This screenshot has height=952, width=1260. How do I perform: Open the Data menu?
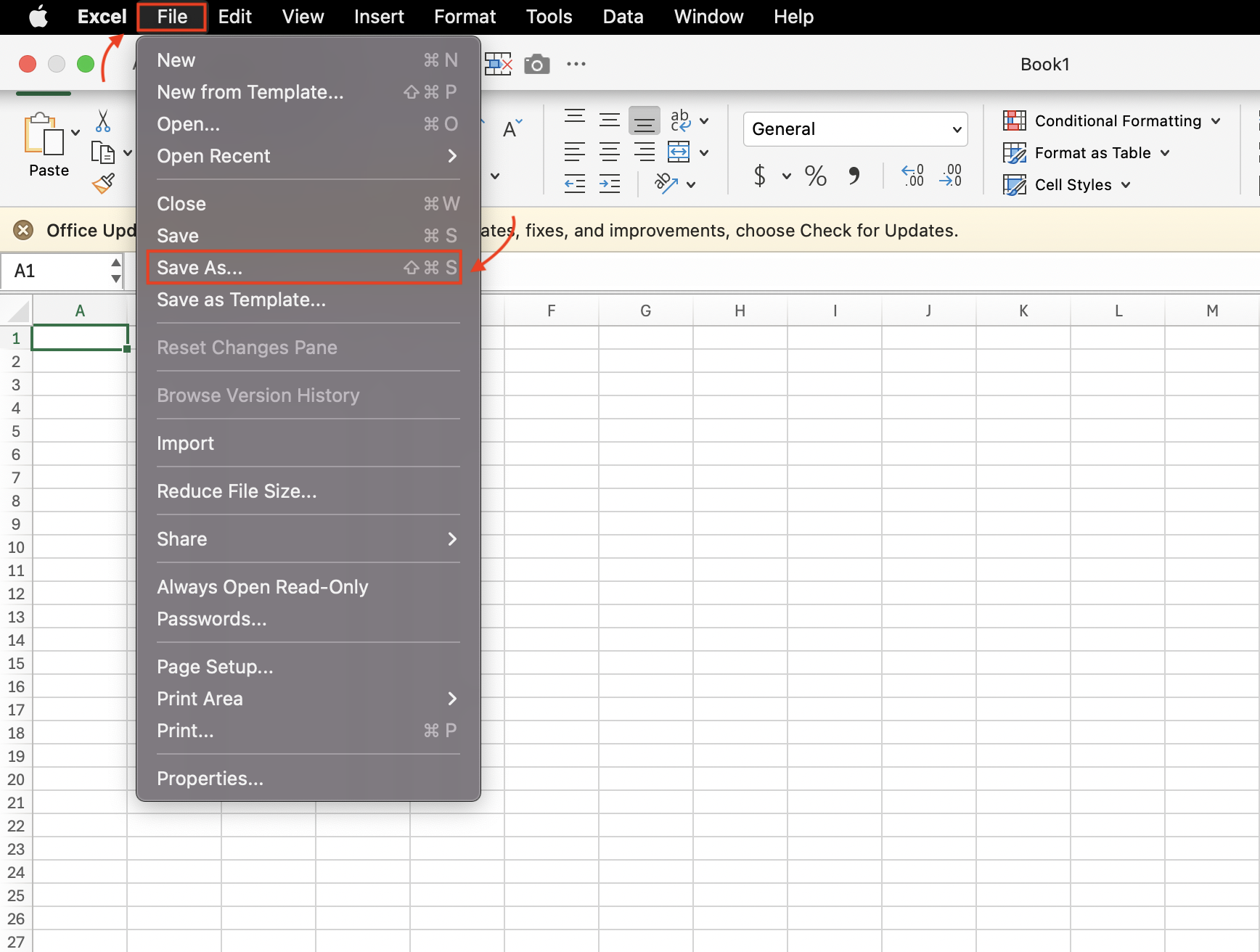(x=623, y=17)
